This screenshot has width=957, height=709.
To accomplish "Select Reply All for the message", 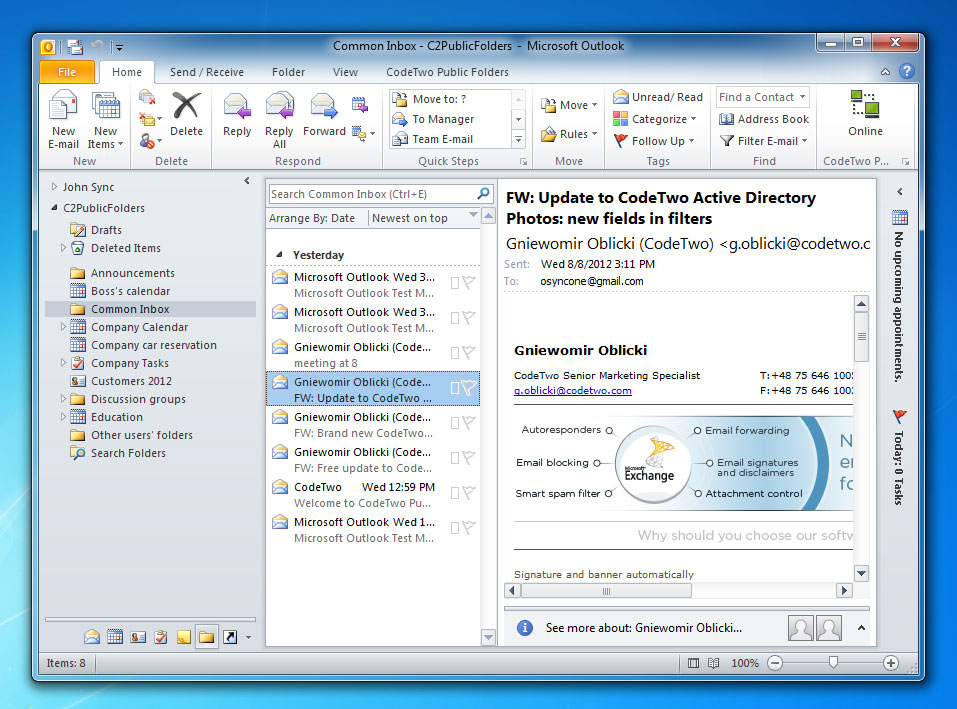I will pyautogui.click(x=279, y=118).
